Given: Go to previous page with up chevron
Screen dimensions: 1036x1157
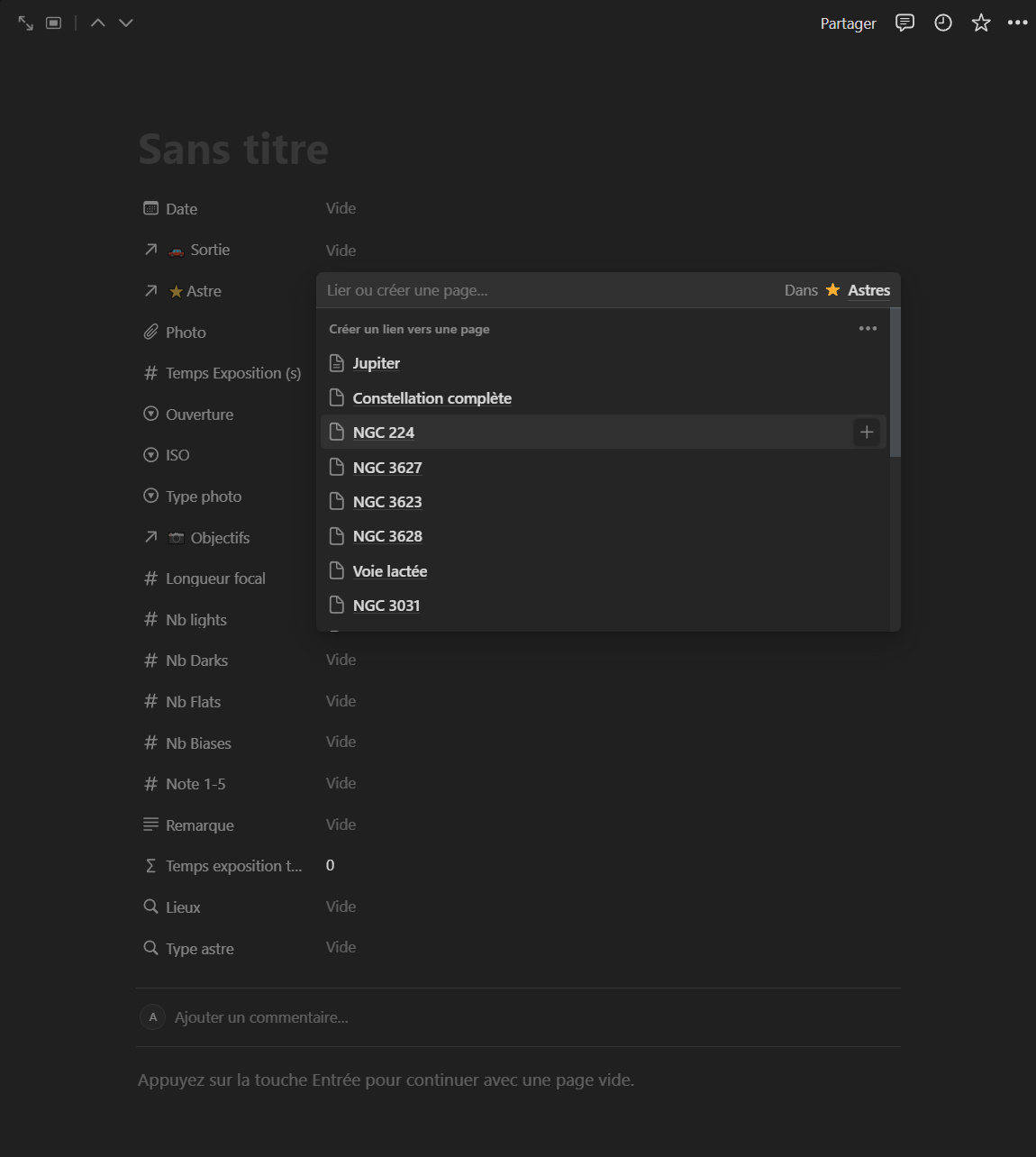Looking at the screenshot, I should tap(98, 23).
